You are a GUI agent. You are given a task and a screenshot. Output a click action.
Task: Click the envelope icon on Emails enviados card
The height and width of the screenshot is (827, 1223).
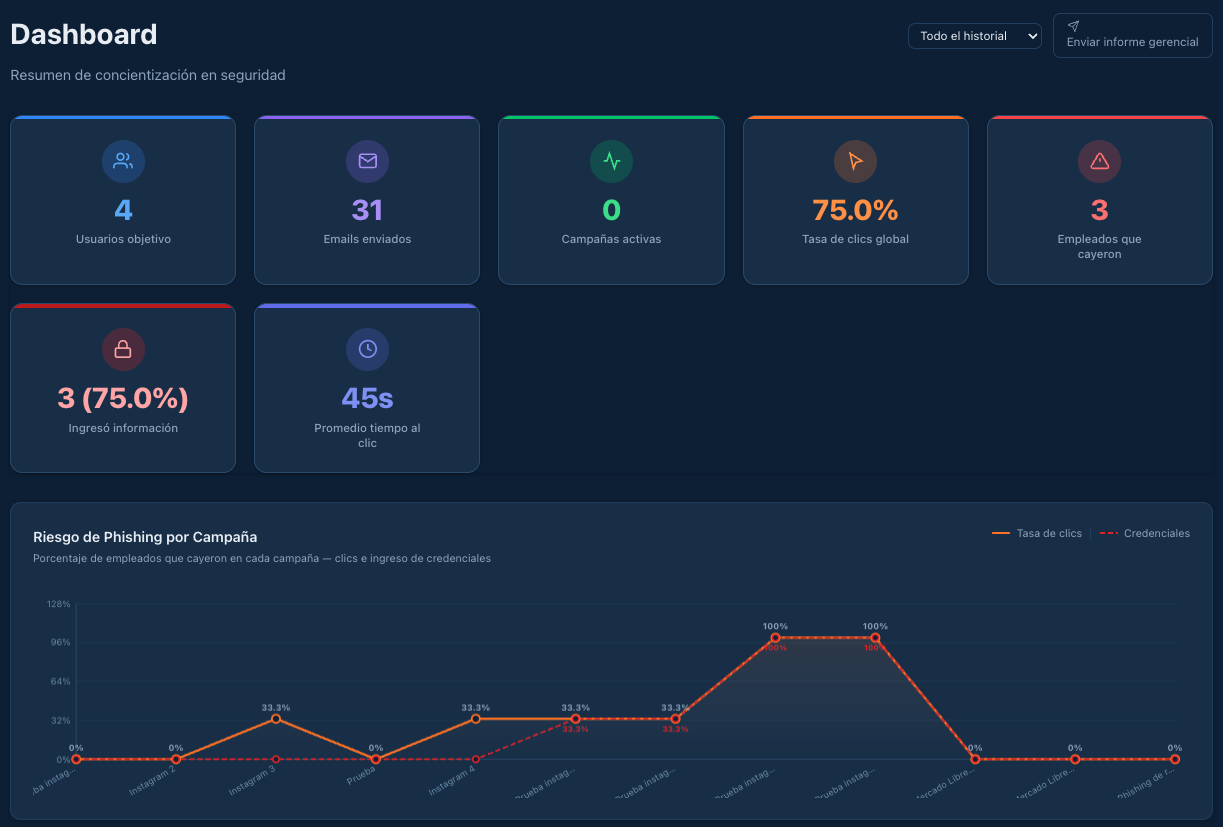pos(367,161)
